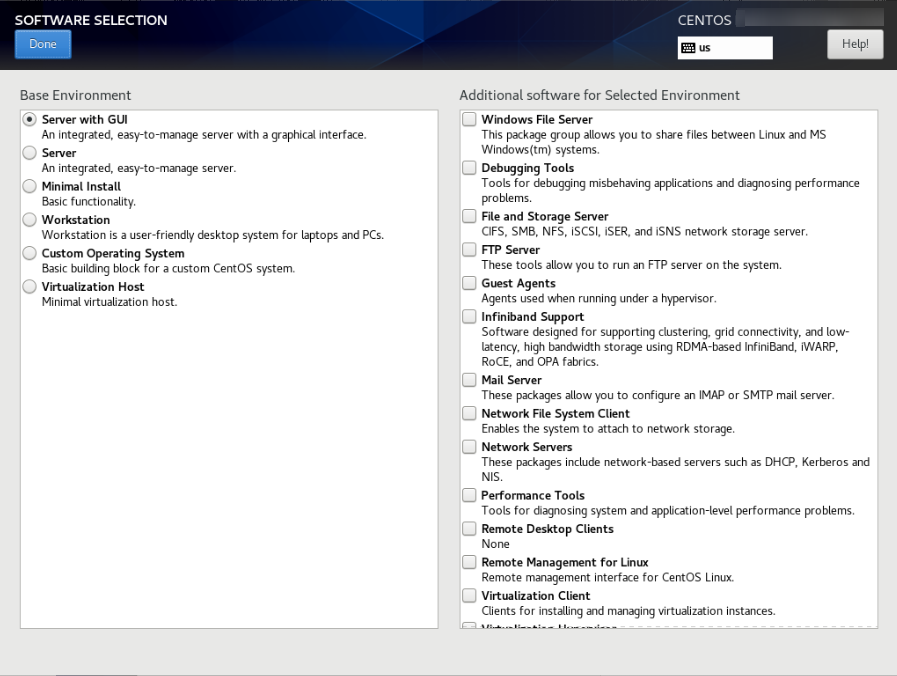Click 'Minimal virtualization host.' description
897x676 pixels.
109,302
